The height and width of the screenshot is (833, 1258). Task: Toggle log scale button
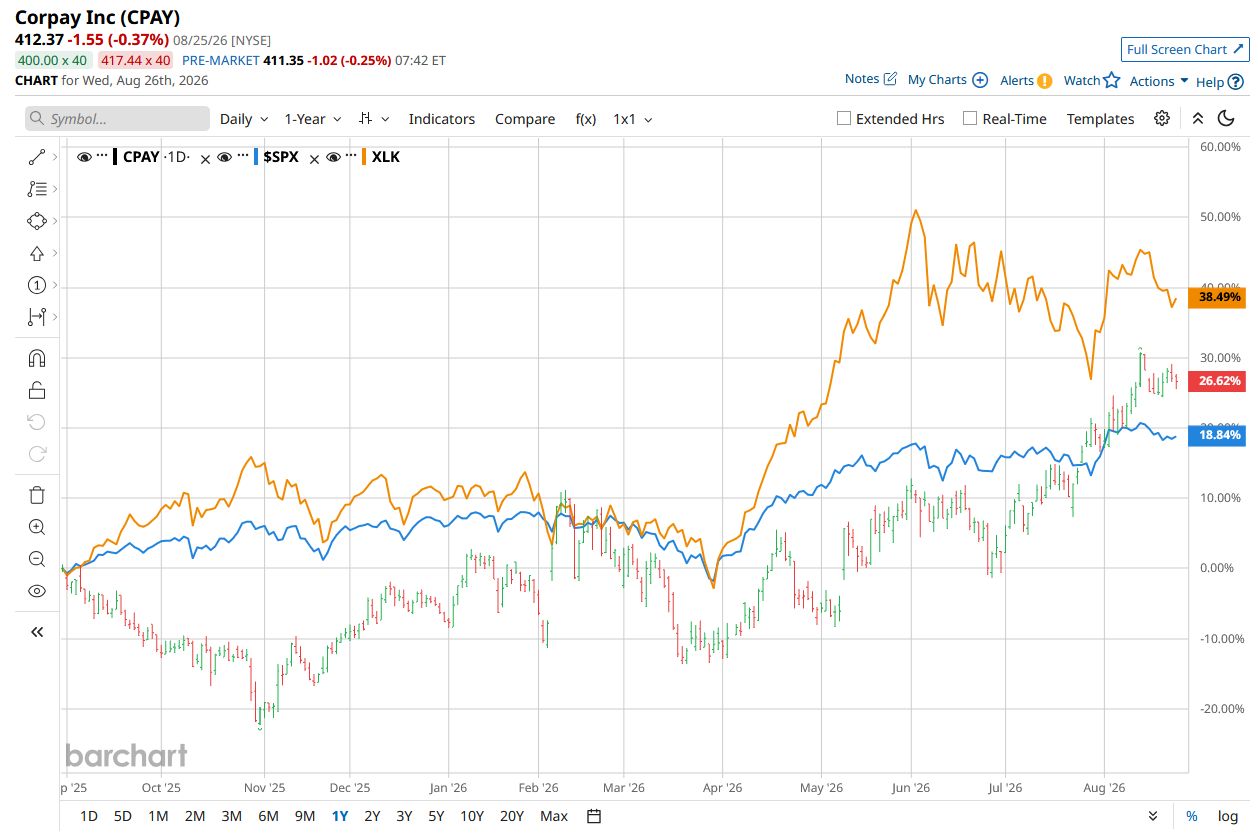(x=1227, y=816)
